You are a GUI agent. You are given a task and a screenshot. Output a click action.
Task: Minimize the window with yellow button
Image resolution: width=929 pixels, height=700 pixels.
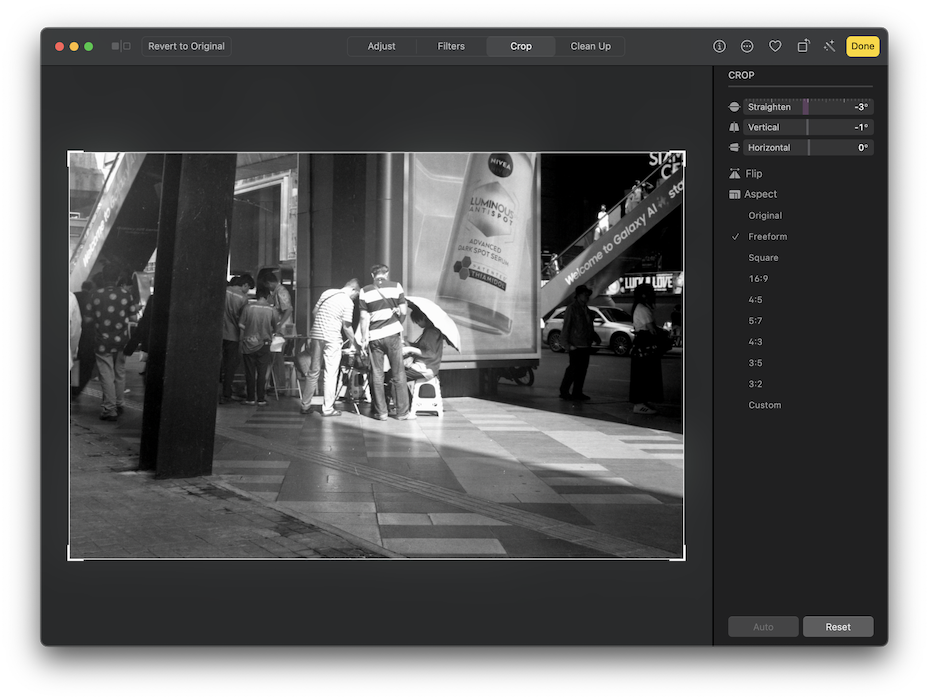(74, 46)
